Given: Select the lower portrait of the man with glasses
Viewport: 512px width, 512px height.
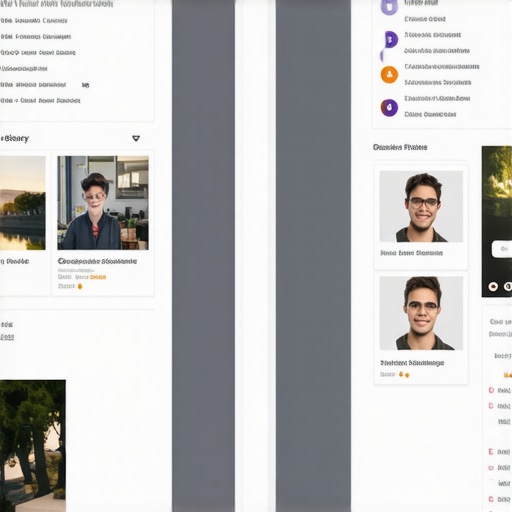Looking at the screenshot, I should [x=421, y=313].
